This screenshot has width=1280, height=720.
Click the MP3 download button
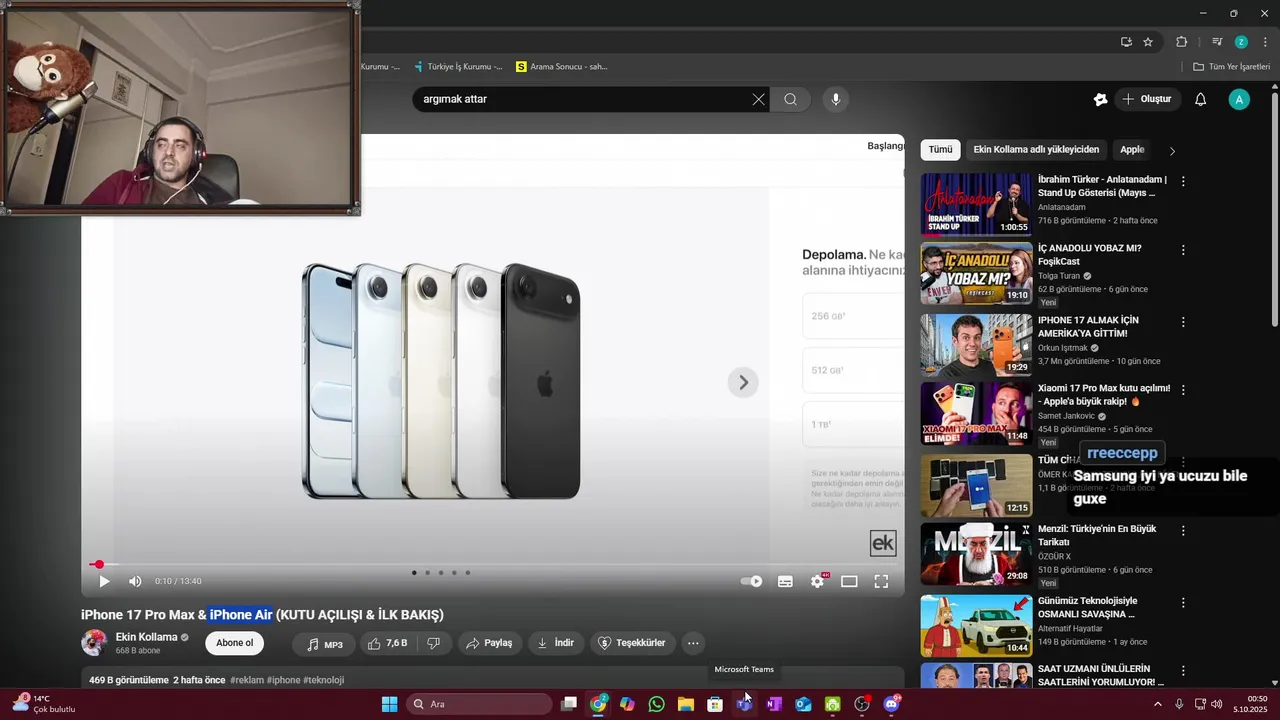(324, 643)
